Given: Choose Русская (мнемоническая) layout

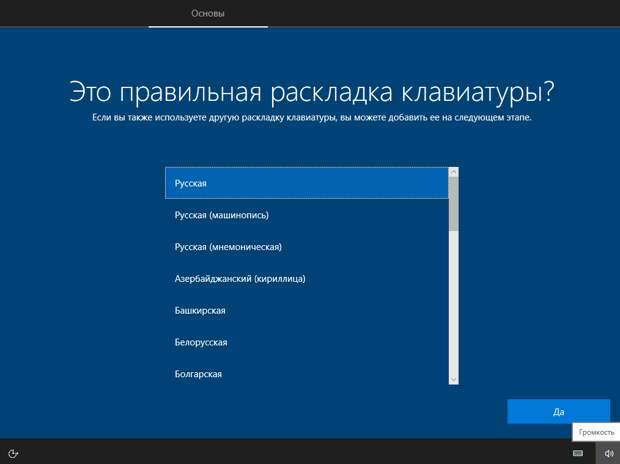Looking at the screenshot, I should click(307, 247).
